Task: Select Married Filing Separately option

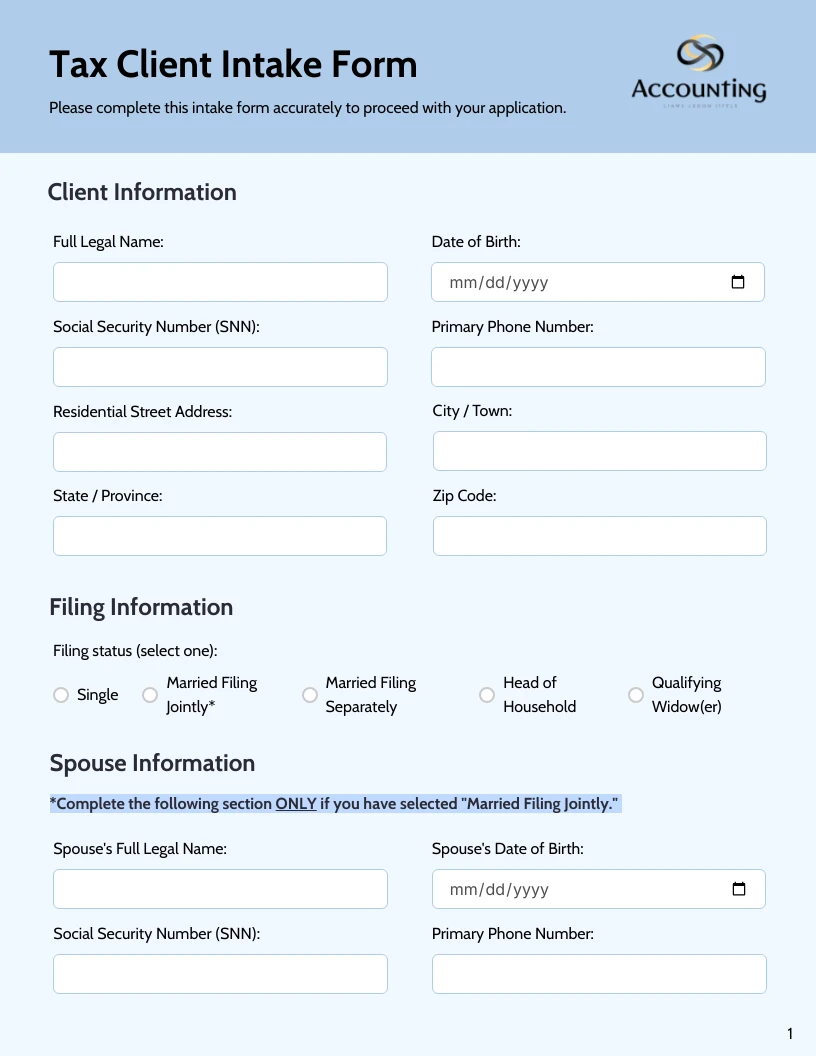Action: click(x=310, y=694)
